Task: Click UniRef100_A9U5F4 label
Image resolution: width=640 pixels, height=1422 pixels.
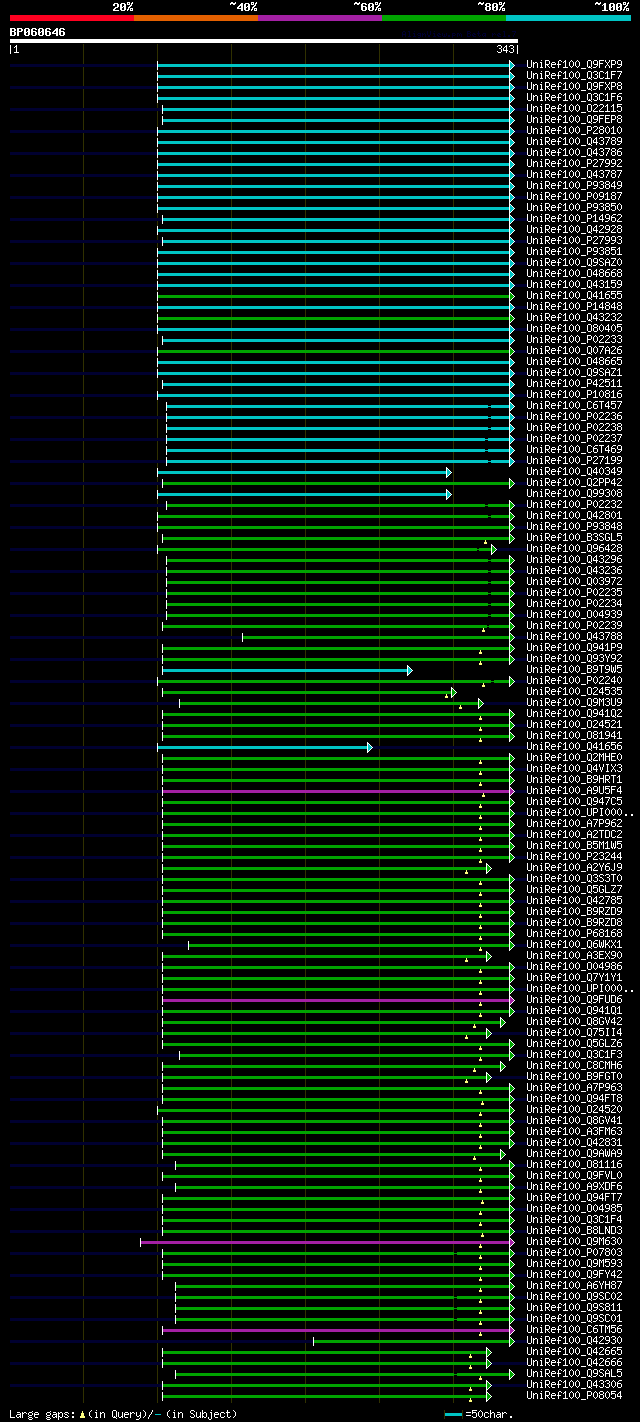Action: pos(574,791)
